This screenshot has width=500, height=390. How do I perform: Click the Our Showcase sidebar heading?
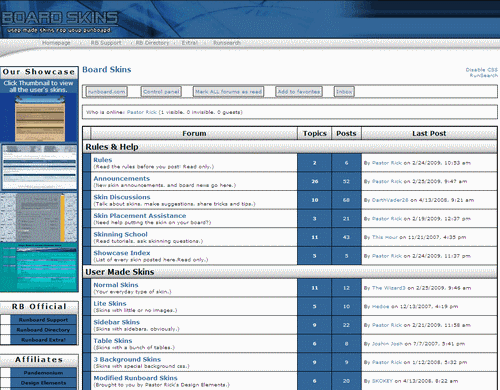point(39,72)
